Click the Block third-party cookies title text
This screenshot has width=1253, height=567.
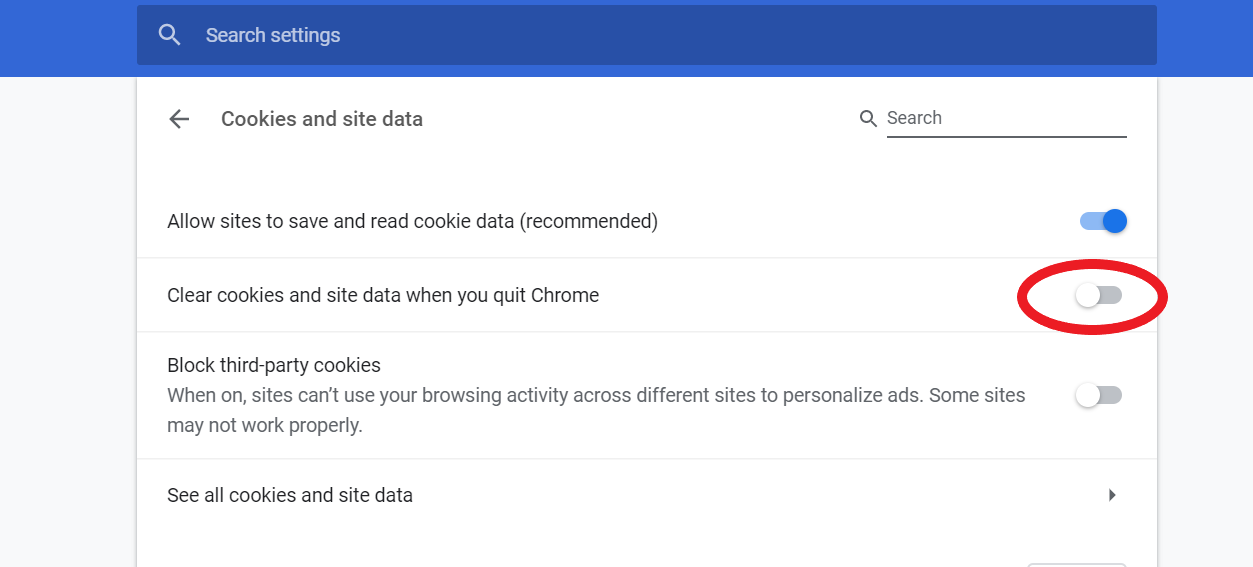[x=274, y=365]
